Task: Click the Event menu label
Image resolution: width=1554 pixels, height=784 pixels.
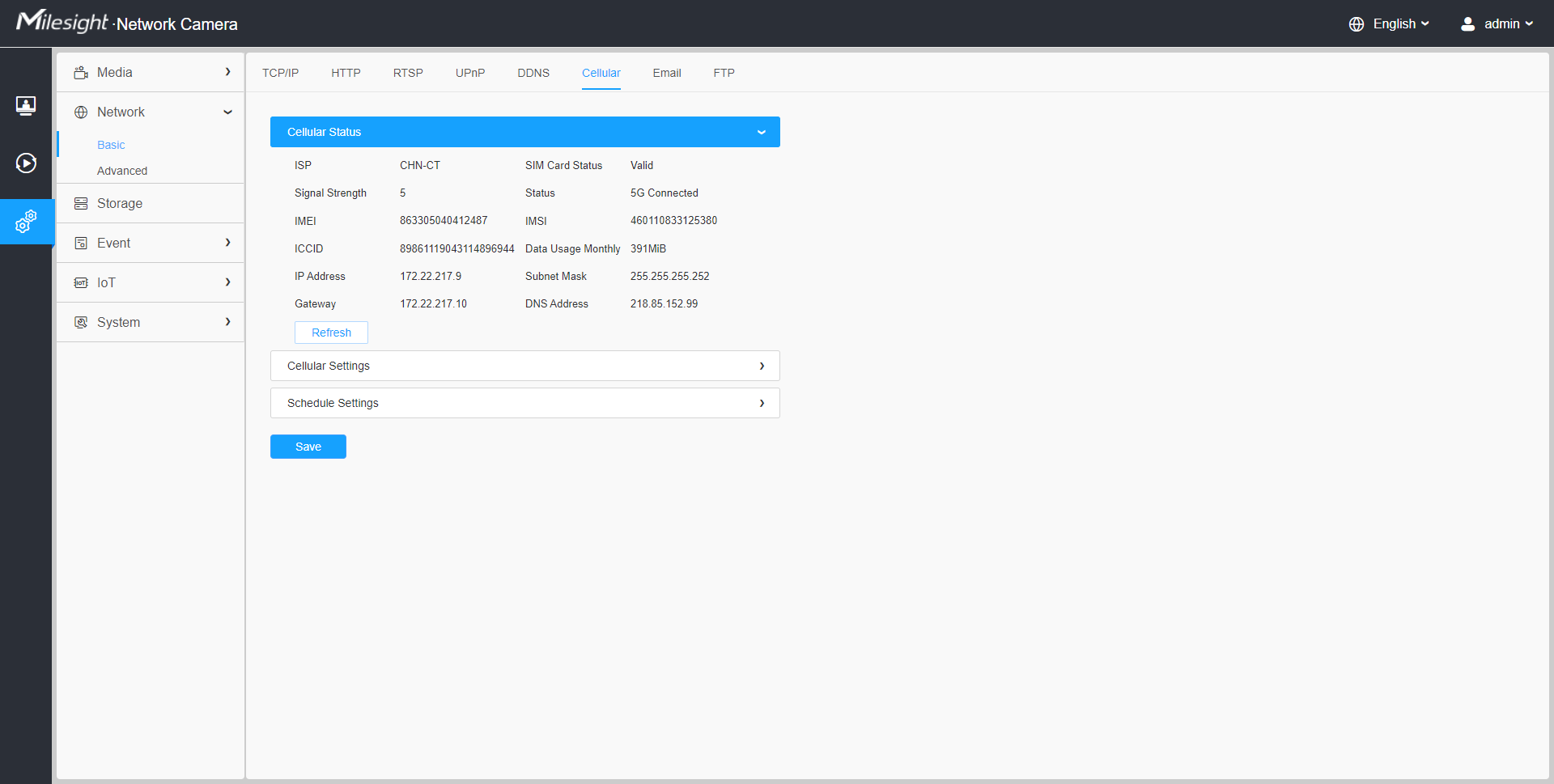Action: pyautogui.click(x=113, y=244)
